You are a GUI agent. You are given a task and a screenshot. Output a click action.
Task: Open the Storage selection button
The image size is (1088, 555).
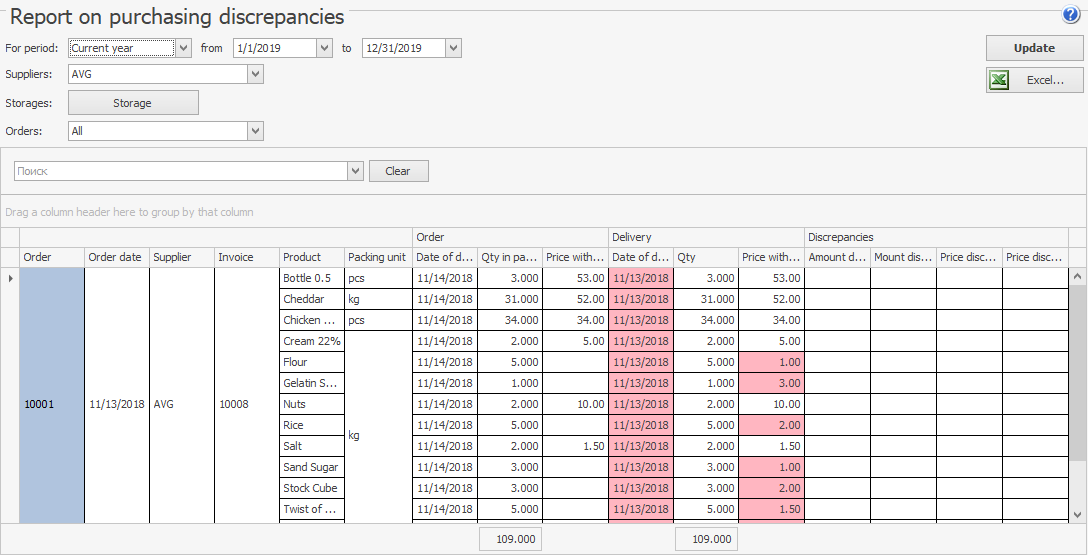[133, 103]
